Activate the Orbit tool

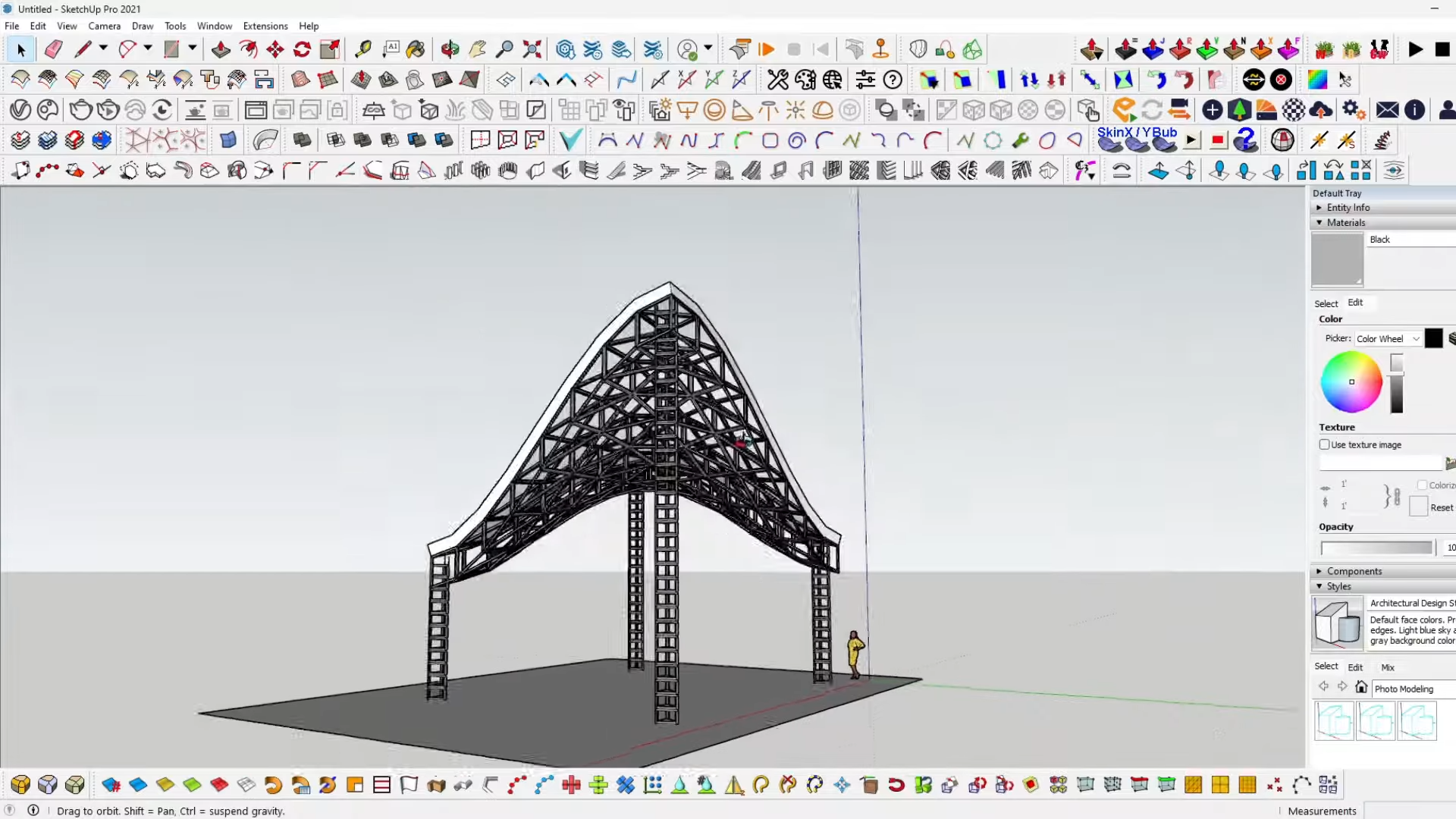pyautogui.click(x=450, y=50)
